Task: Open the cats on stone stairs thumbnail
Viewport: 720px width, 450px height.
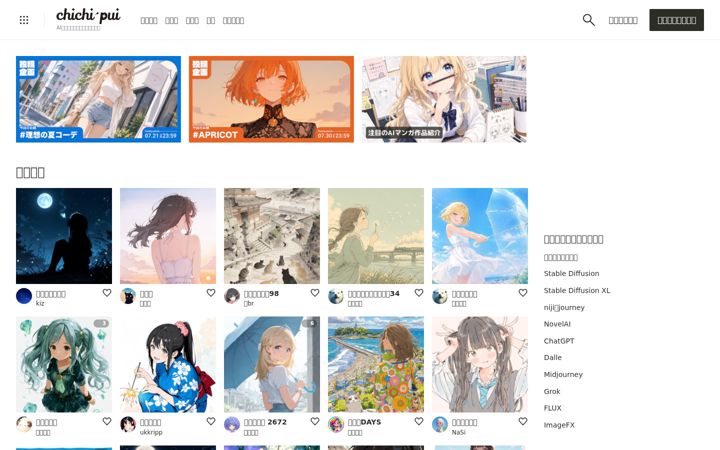Action: pyautogui.click(x=272, y=236)
